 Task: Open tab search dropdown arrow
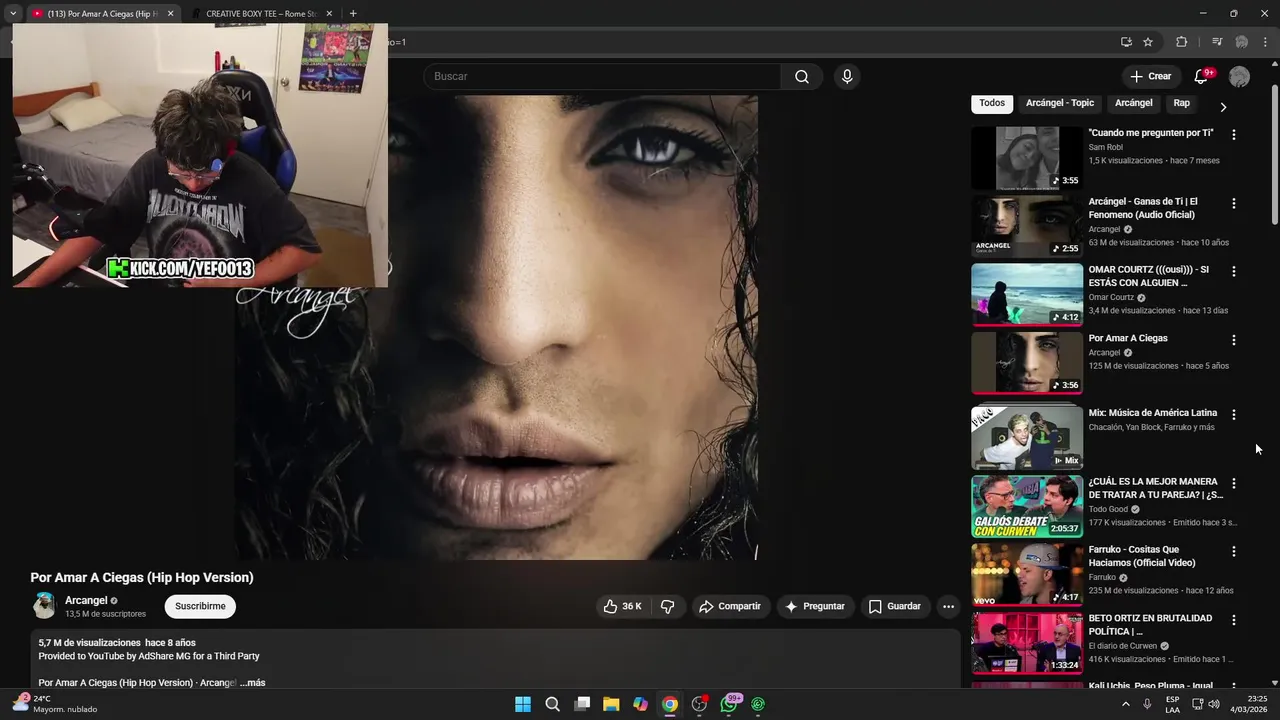(13, 14)
